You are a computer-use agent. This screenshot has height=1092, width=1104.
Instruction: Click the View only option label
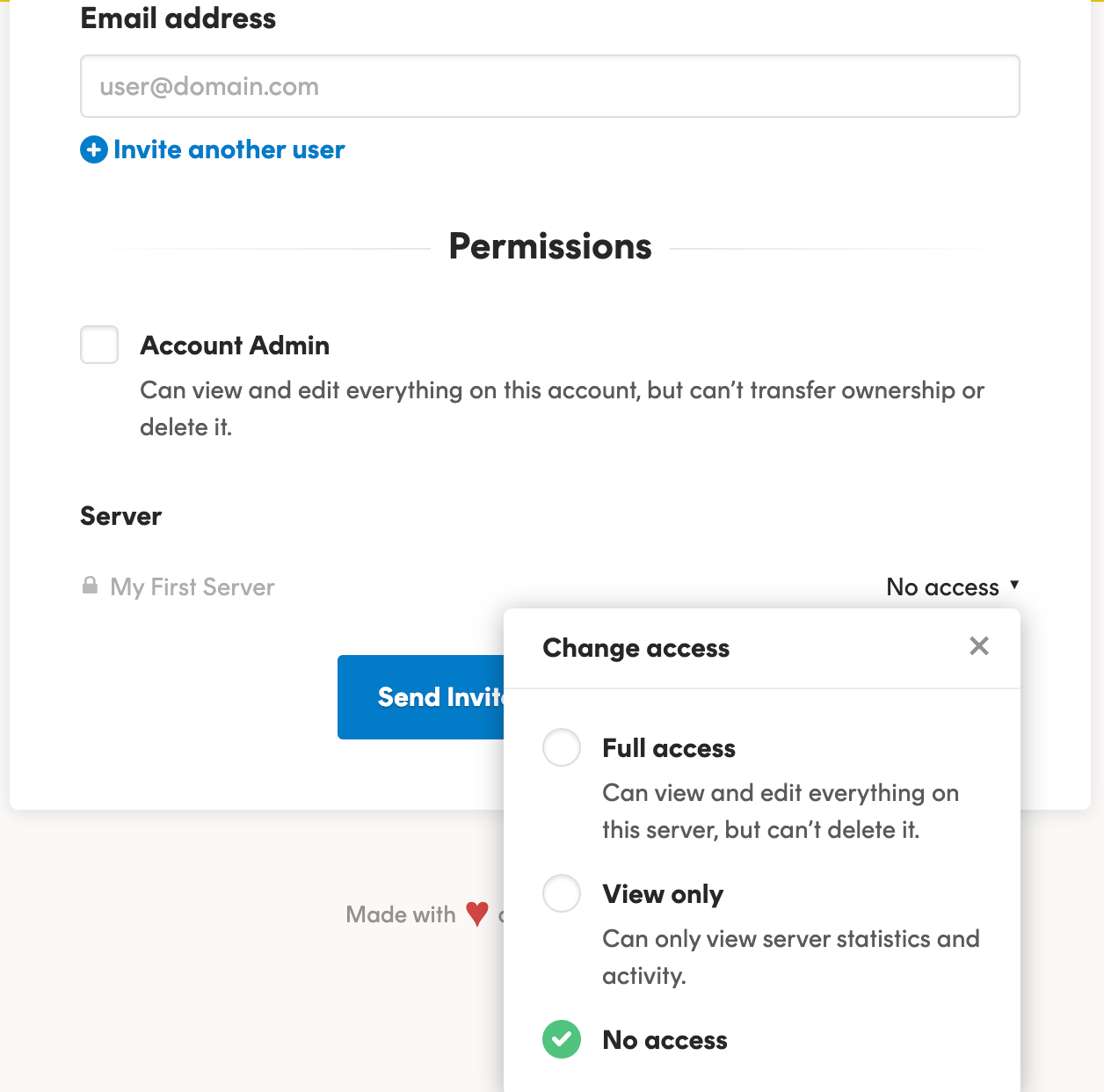[x=663, y=894]
